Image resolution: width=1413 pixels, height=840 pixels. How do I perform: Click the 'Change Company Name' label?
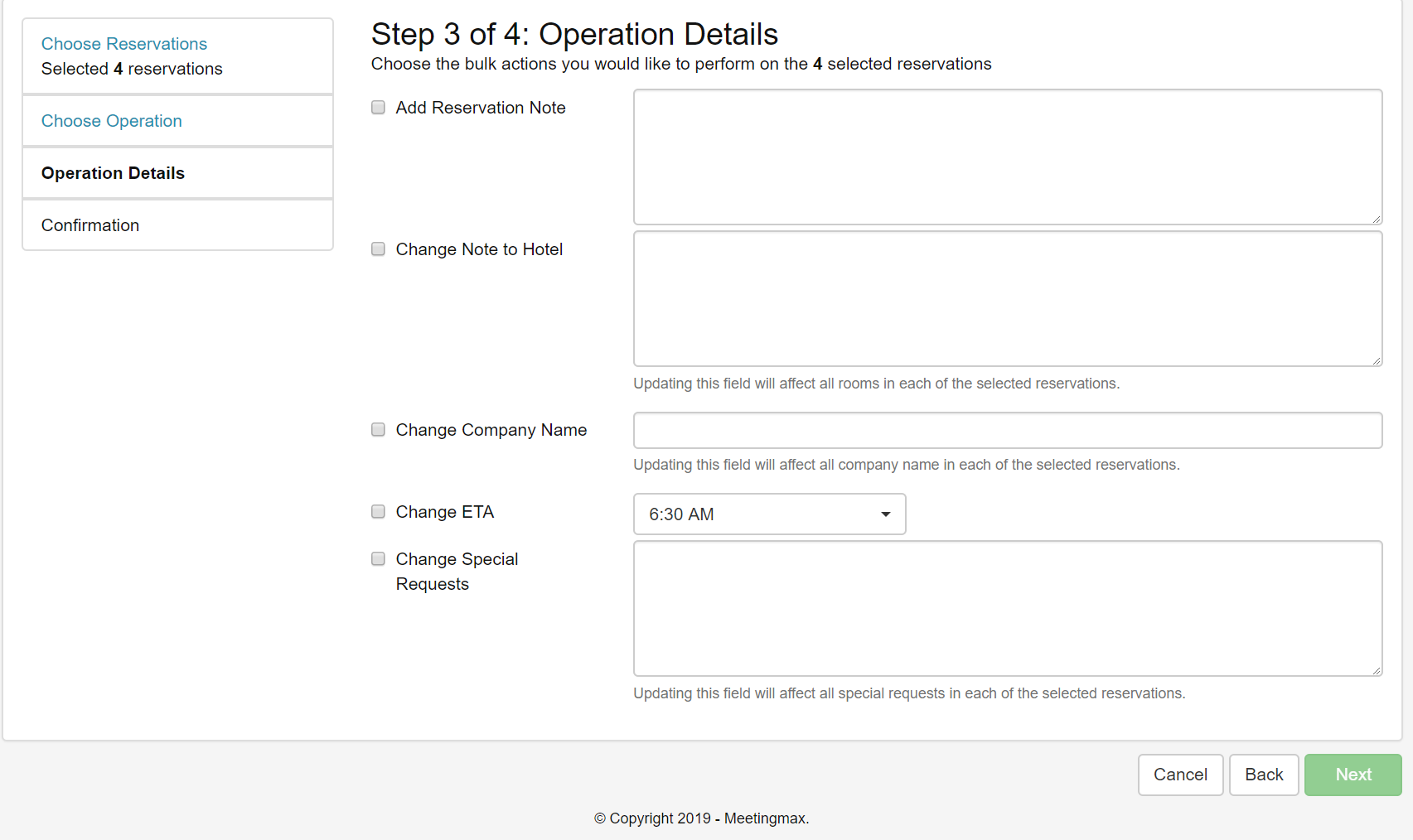click(x=491, y=430)
